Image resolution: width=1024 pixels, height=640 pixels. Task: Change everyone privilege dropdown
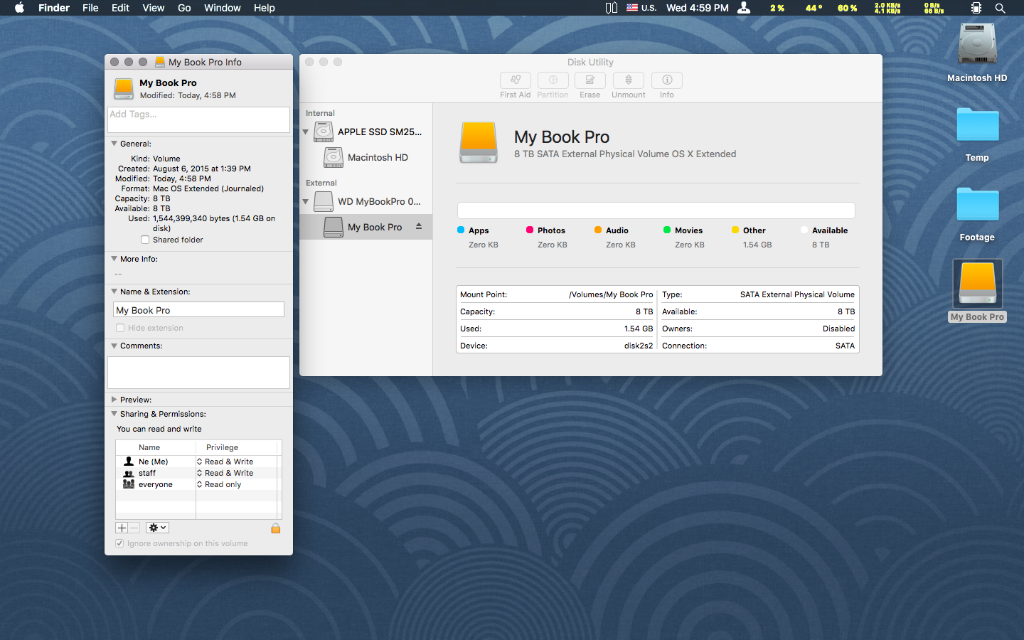click(x=219, y=485)
